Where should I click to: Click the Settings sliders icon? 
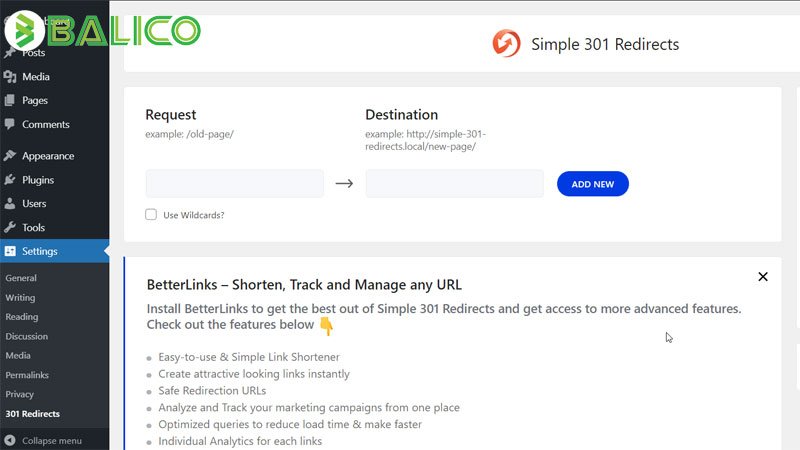(10, 251)
